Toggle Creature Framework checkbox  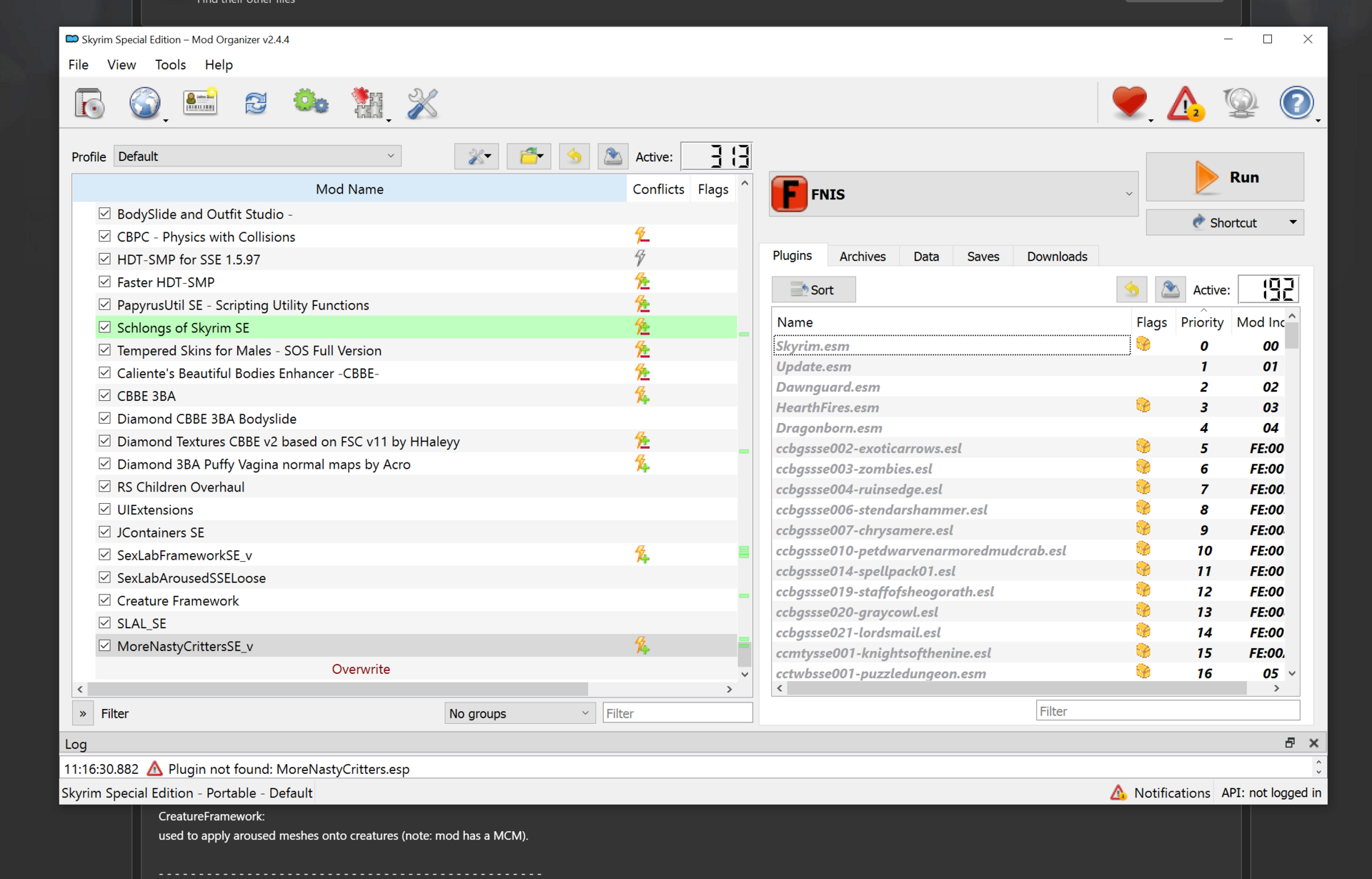point(105,600)
